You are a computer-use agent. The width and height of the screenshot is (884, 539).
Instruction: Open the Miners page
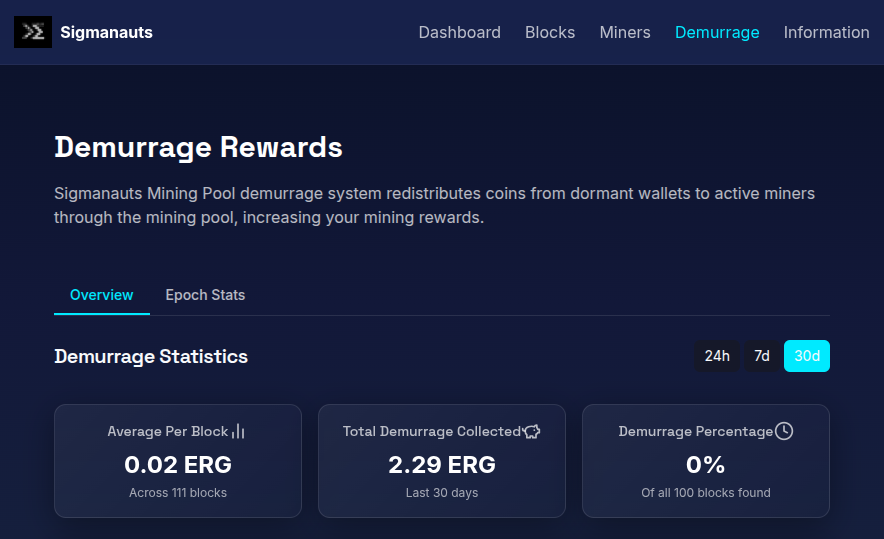click(625, 32)
